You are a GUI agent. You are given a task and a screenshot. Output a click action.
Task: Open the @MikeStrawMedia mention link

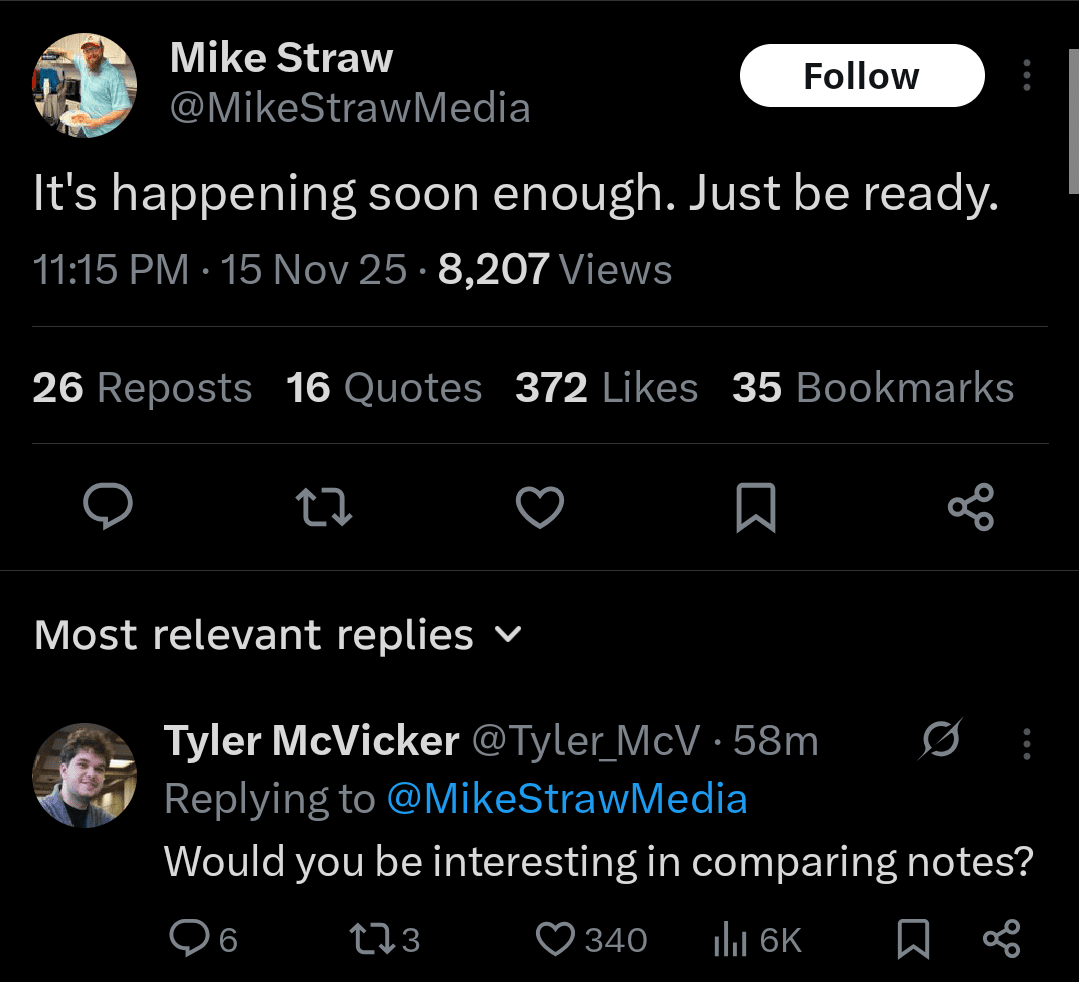coord(566,799)
